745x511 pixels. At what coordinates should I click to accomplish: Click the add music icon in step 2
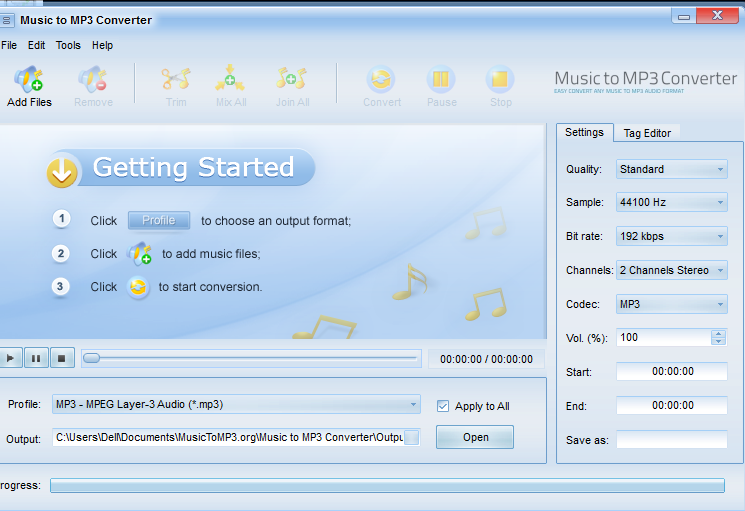tap(139, 254)
